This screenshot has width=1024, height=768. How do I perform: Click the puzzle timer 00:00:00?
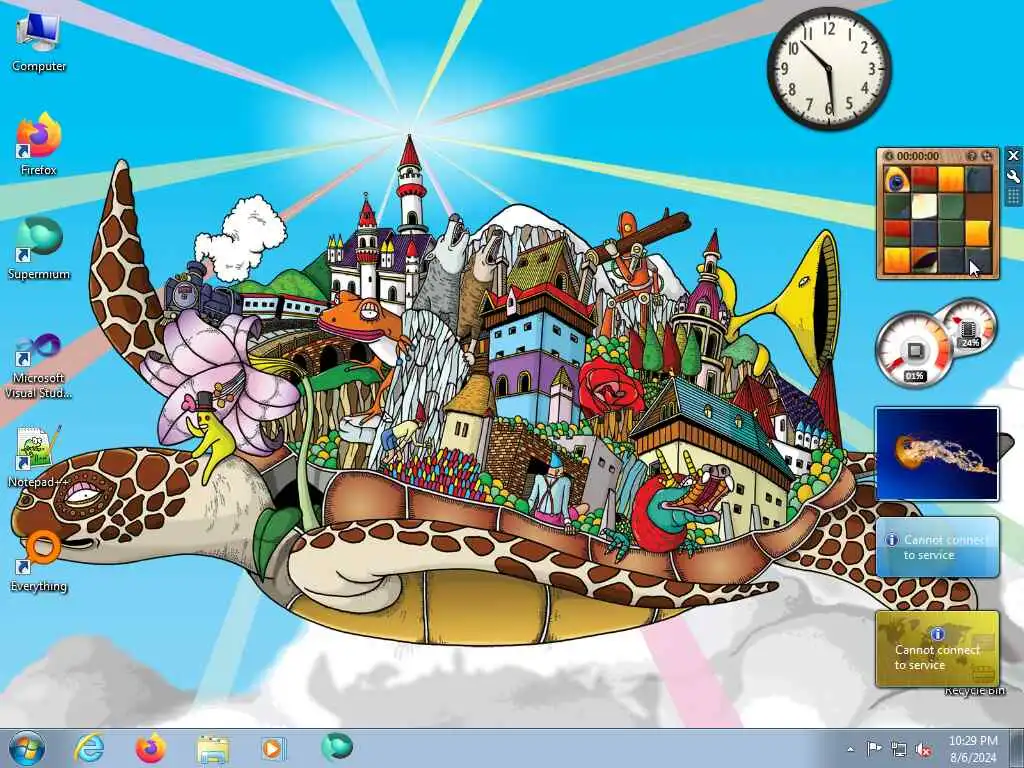tap(918, 156)
